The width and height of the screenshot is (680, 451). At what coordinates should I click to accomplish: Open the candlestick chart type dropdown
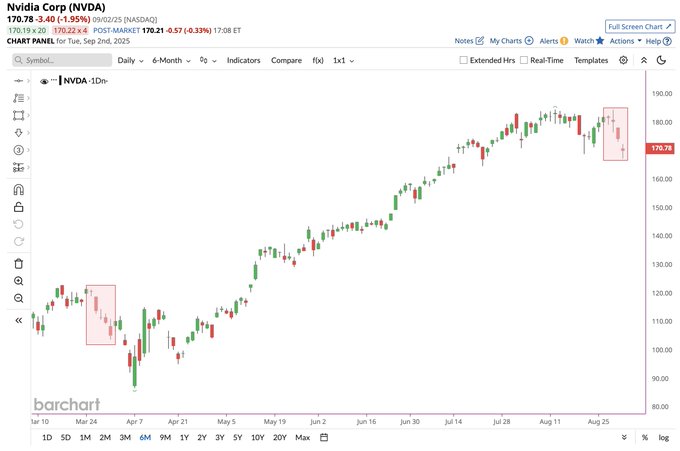[x=208, y=60]
